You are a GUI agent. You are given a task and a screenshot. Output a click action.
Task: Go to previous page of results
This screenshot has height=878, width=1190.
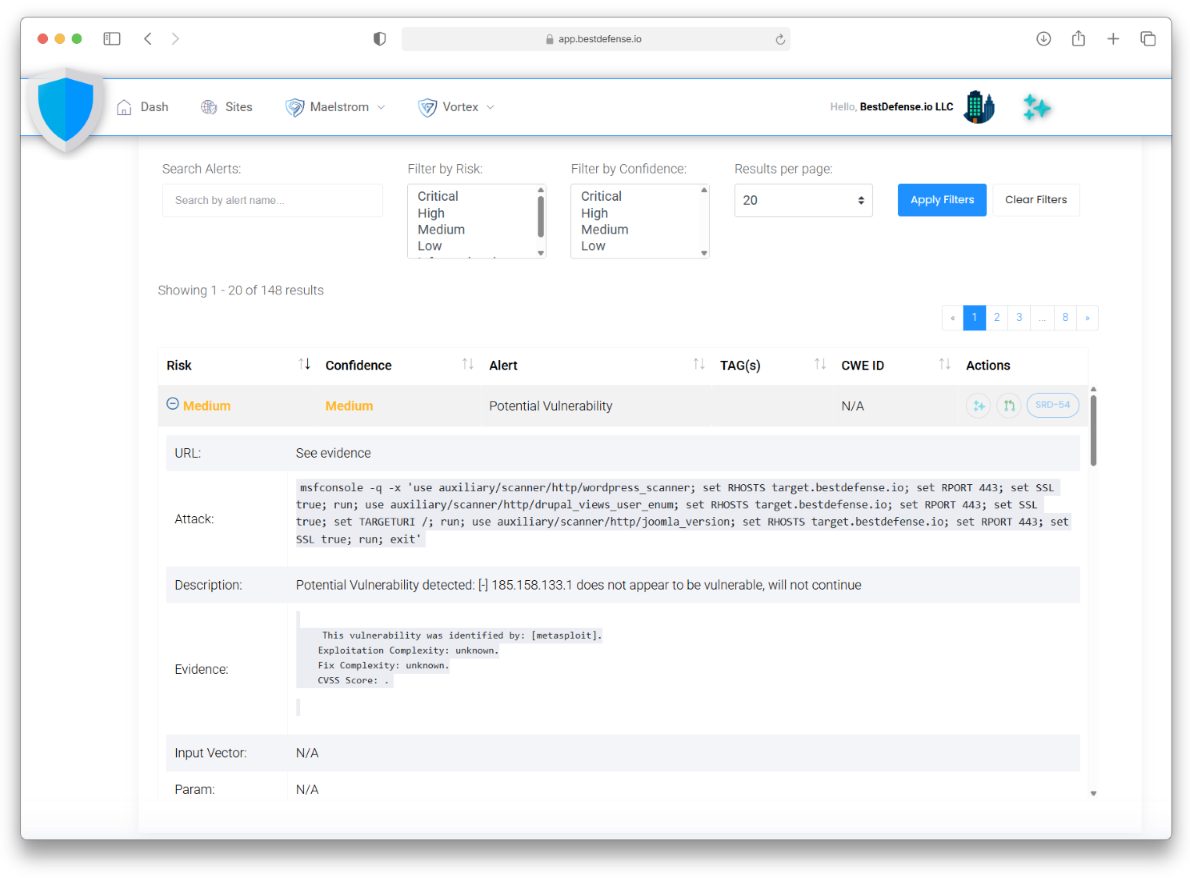(x=952, y=318)
